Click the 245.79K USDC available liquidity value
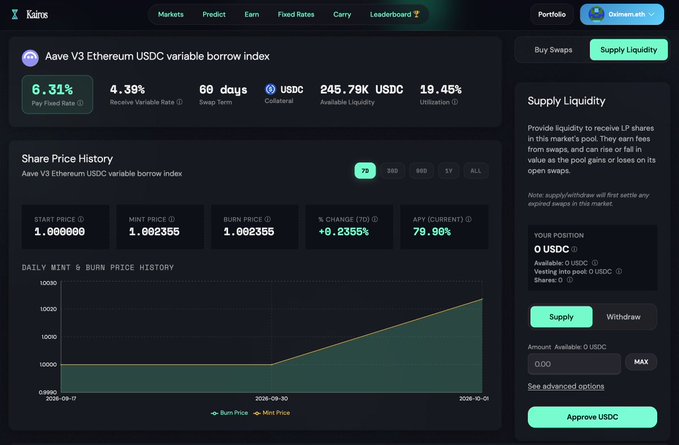The image size is (679, 445). coord(362,90)
